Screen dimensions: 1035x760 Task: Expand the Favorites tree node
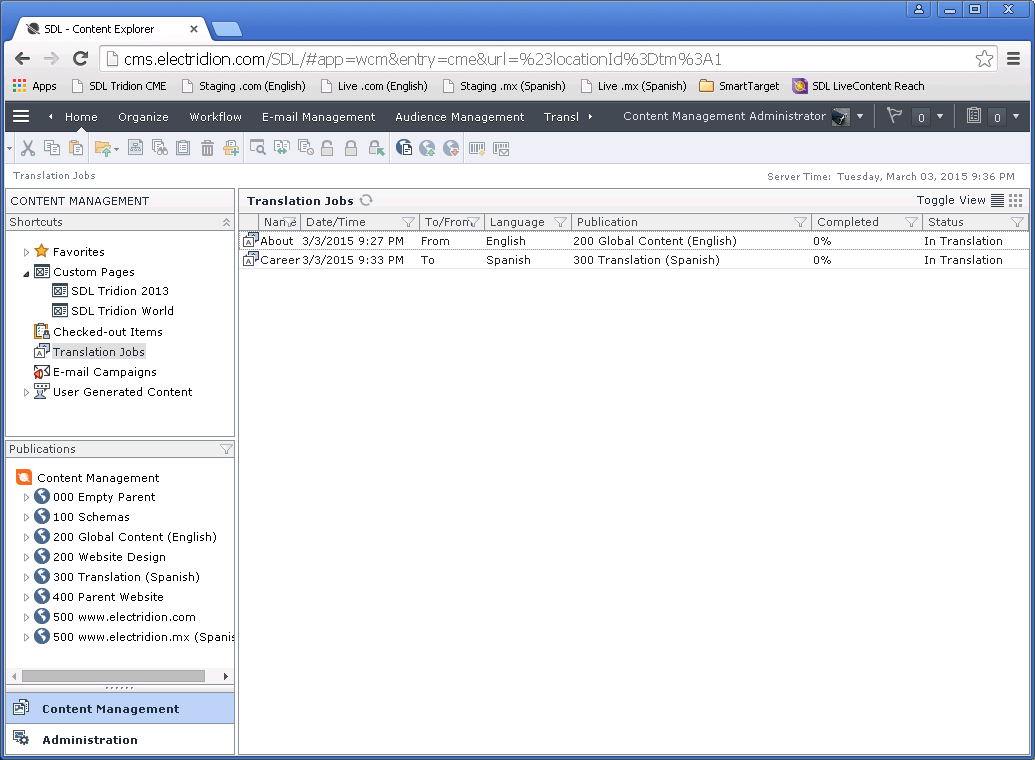[x=27, y=252]
